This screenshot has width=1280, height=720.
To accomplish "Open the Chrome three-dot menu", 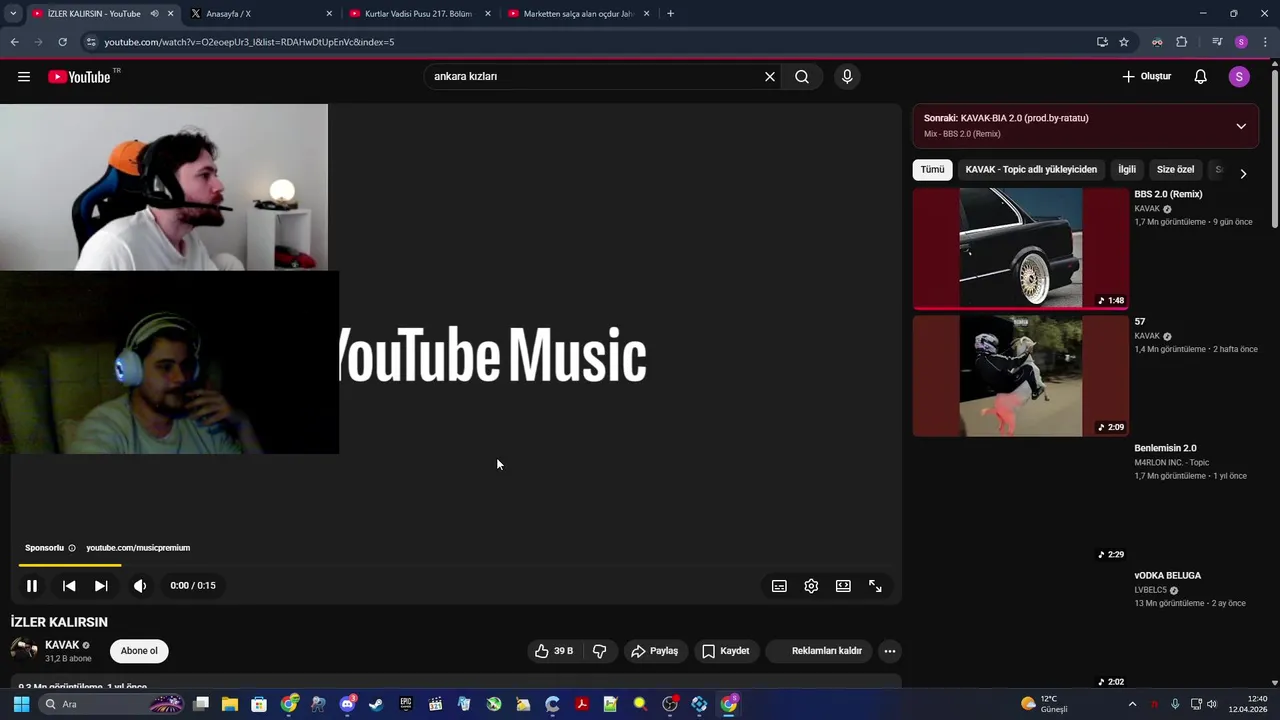I will (1265, 42).
